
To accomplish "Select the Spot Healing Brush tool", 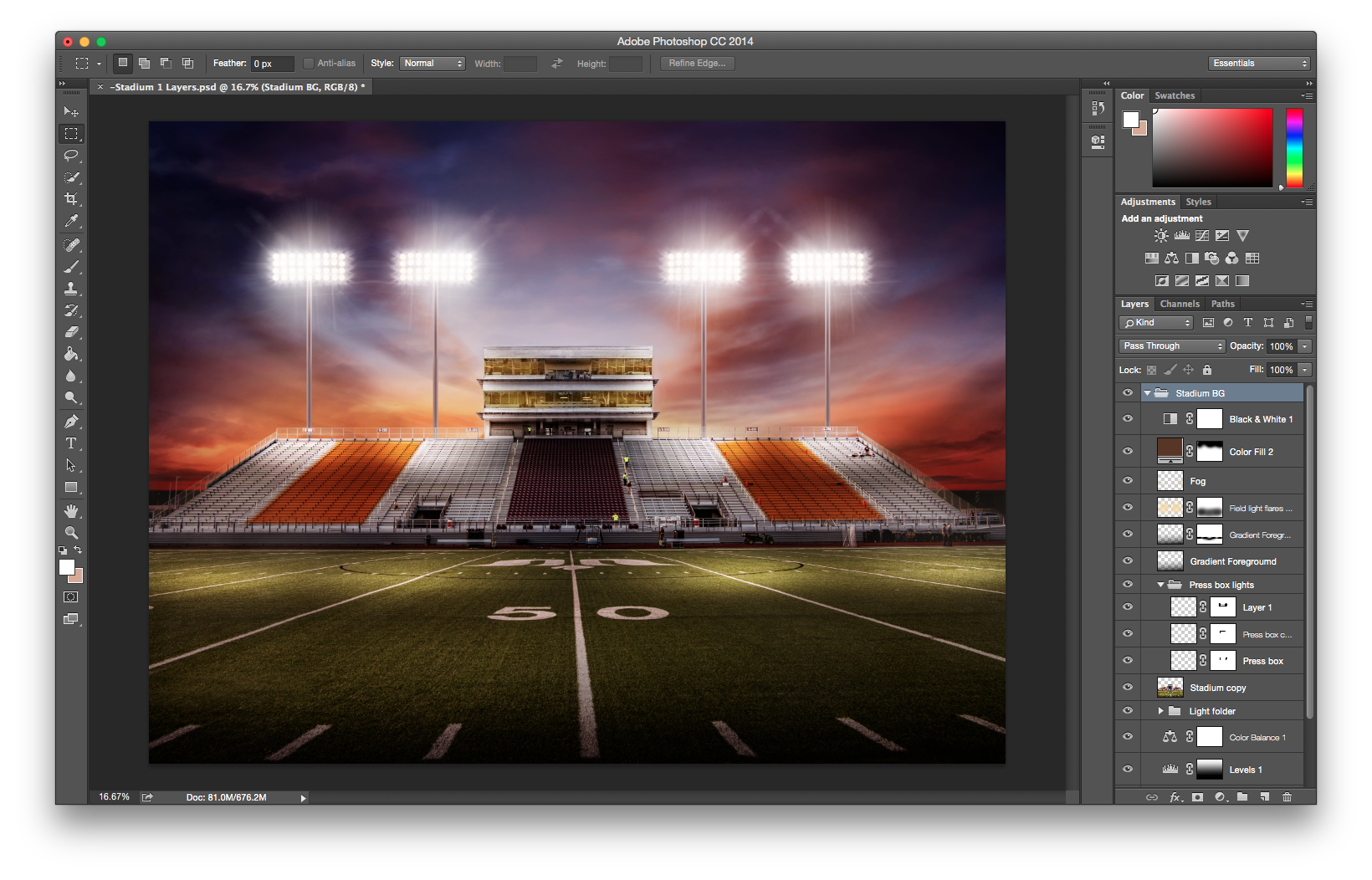I will 71,245.
